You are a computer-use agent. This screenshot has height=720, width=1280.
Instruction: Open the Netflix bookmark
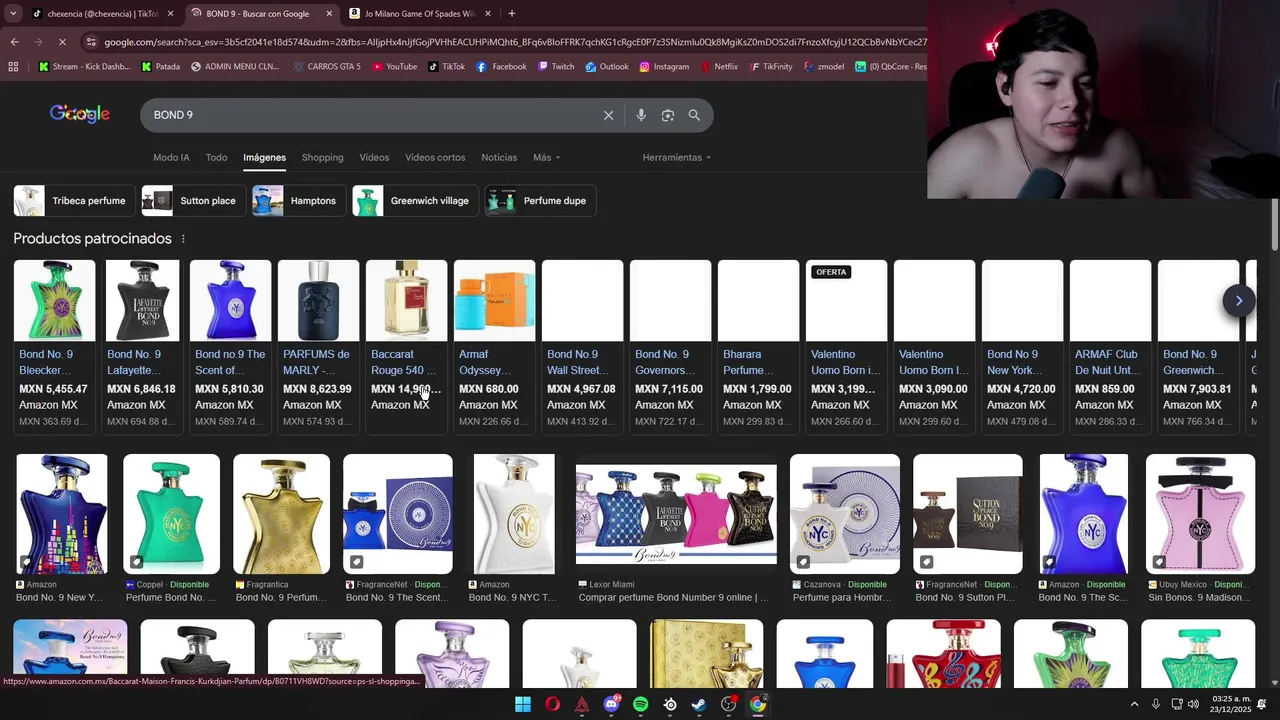coord(718,67)
